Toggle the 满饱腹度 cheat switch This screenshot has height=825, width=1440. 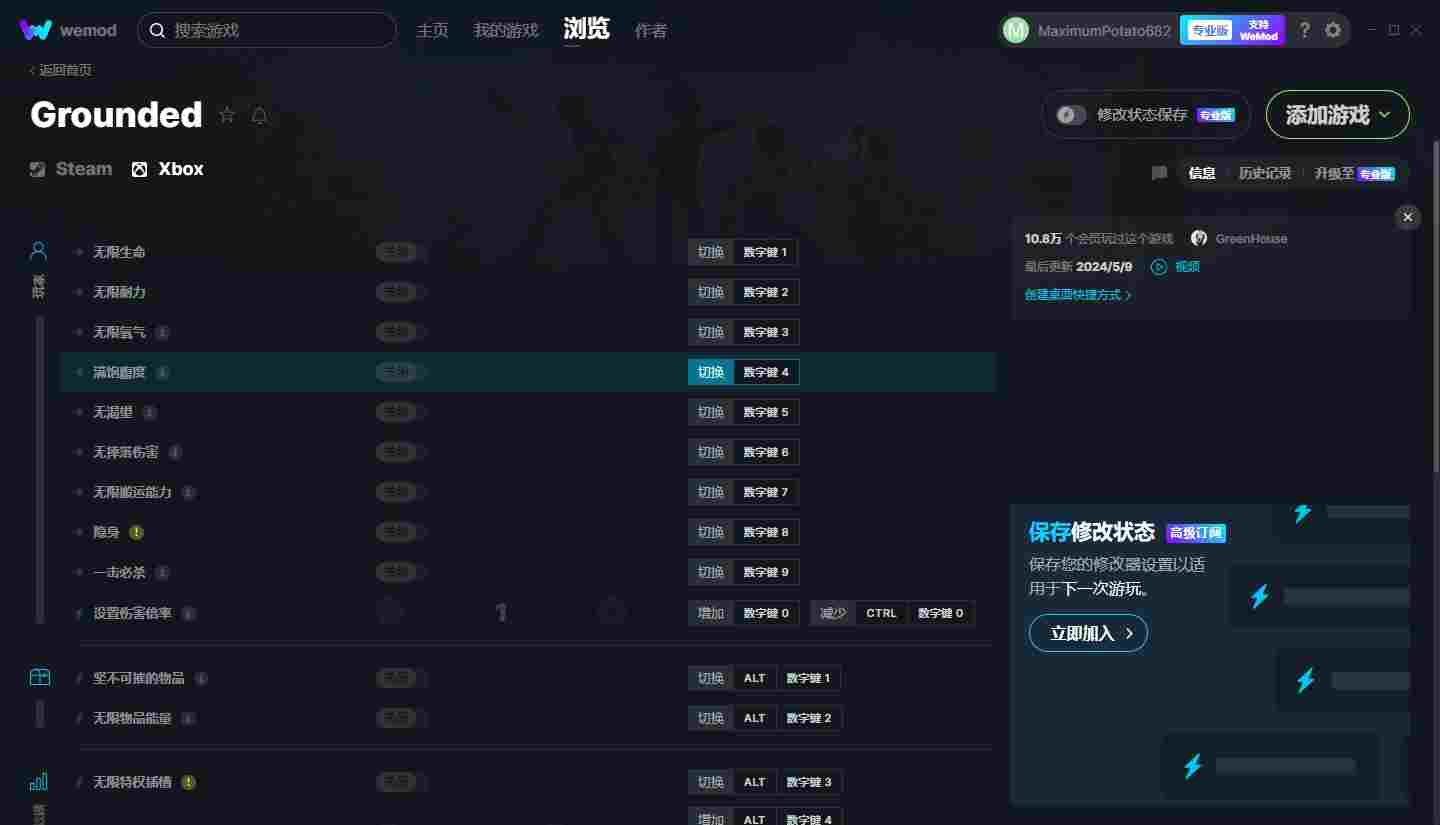pos(401,372)
